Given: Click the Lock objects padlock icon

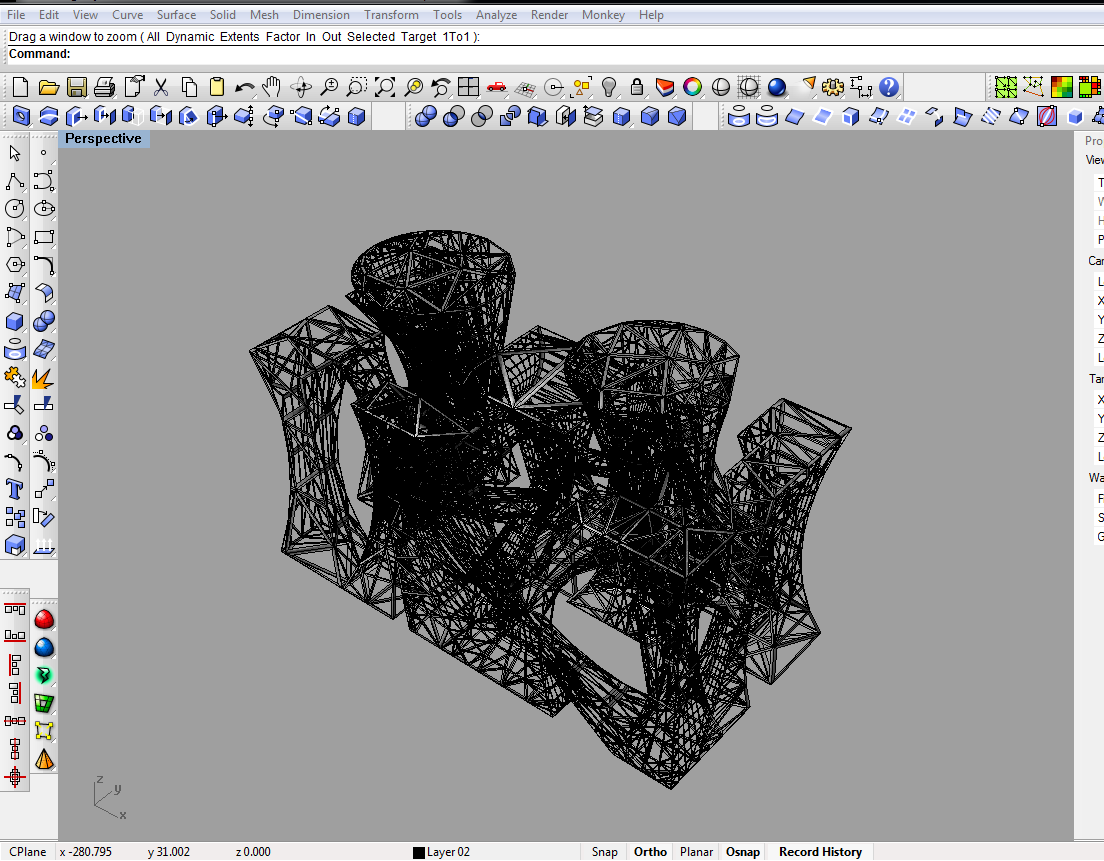Looking at the screenshot, I should (x=636, y=87).
